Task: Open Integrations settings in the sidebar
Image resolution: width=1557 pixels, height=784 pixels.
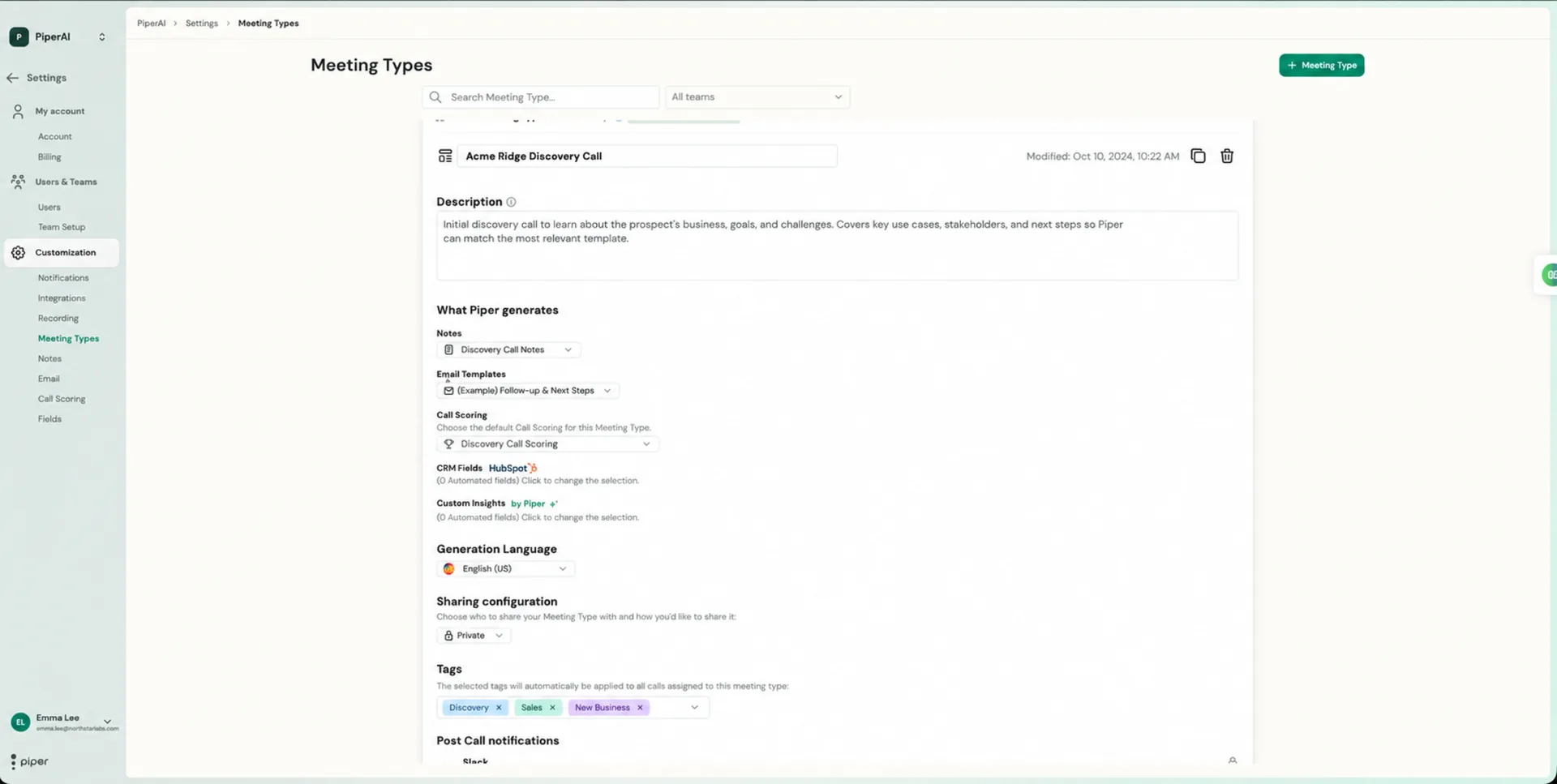Action: tap(62, 298)
